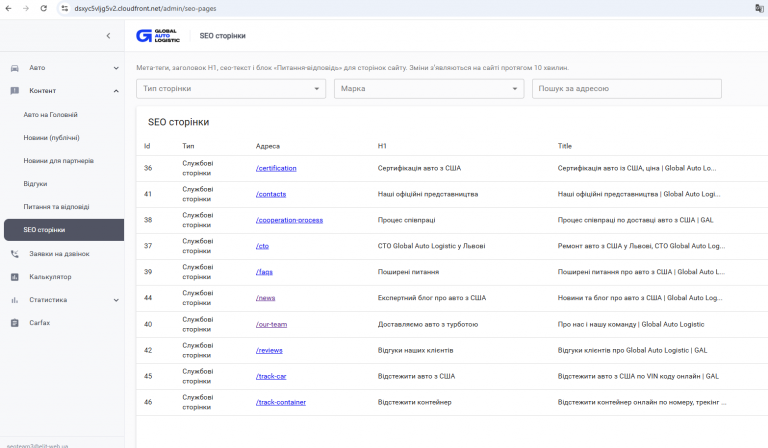Open the /contacts page link
The image size is (768, 448).
pos(271,194)
